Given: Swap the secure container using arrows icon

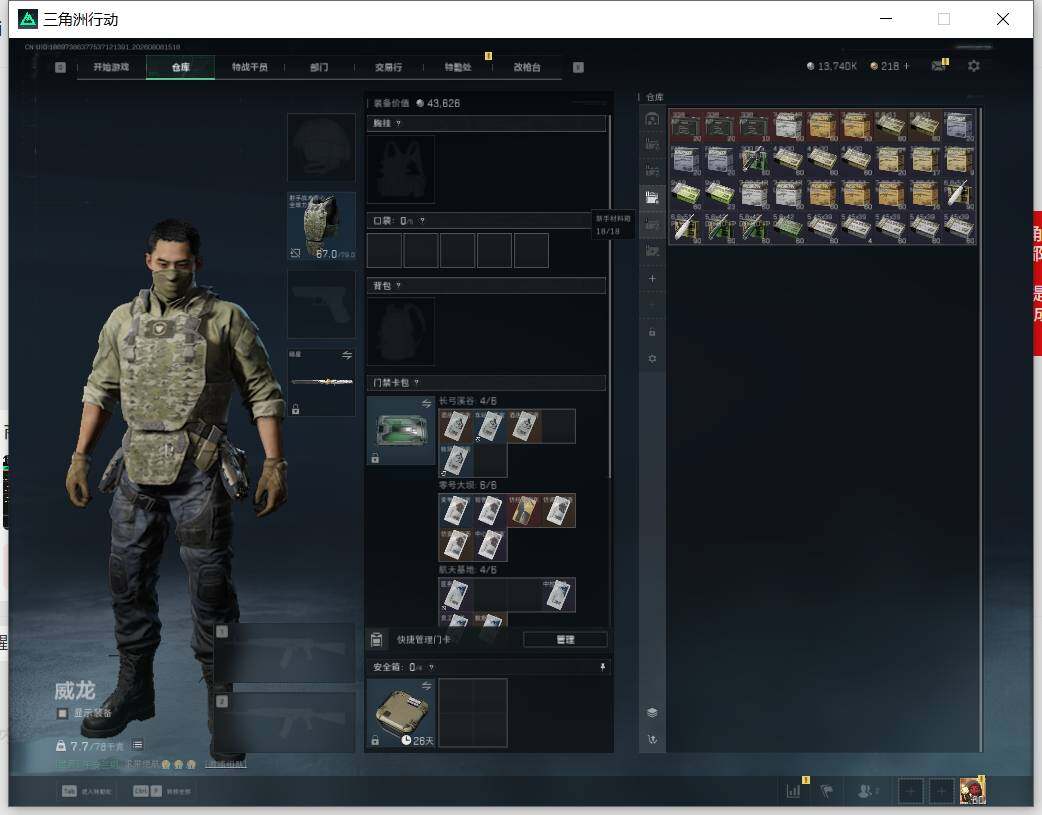Looking at the screenshot, I should tap(427, 685).
